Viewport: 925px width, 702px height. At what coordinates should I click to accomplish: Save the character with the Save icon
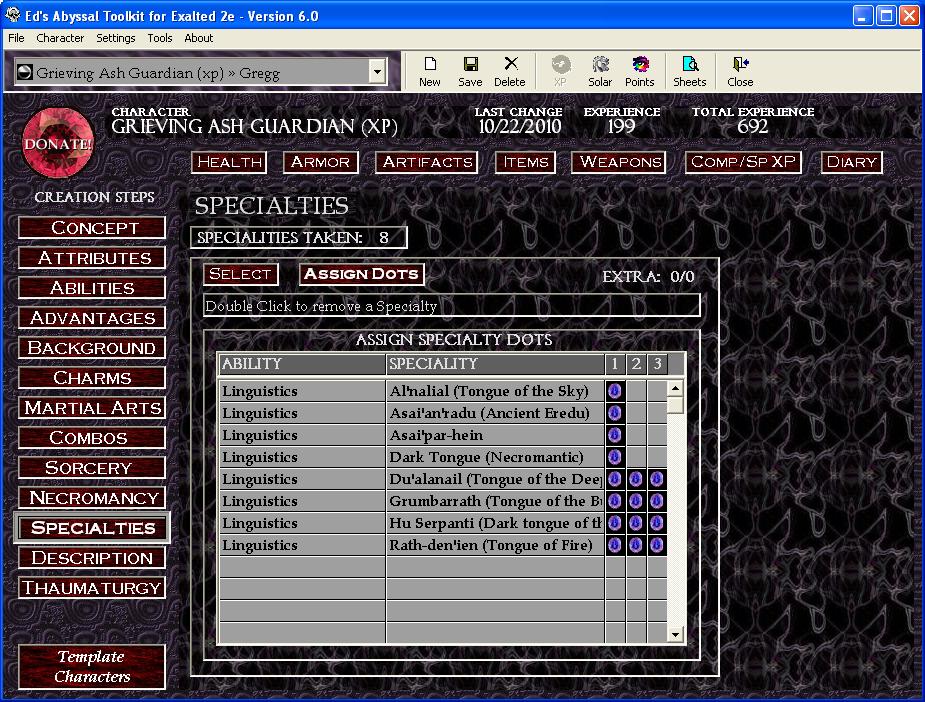click(470, 71)
